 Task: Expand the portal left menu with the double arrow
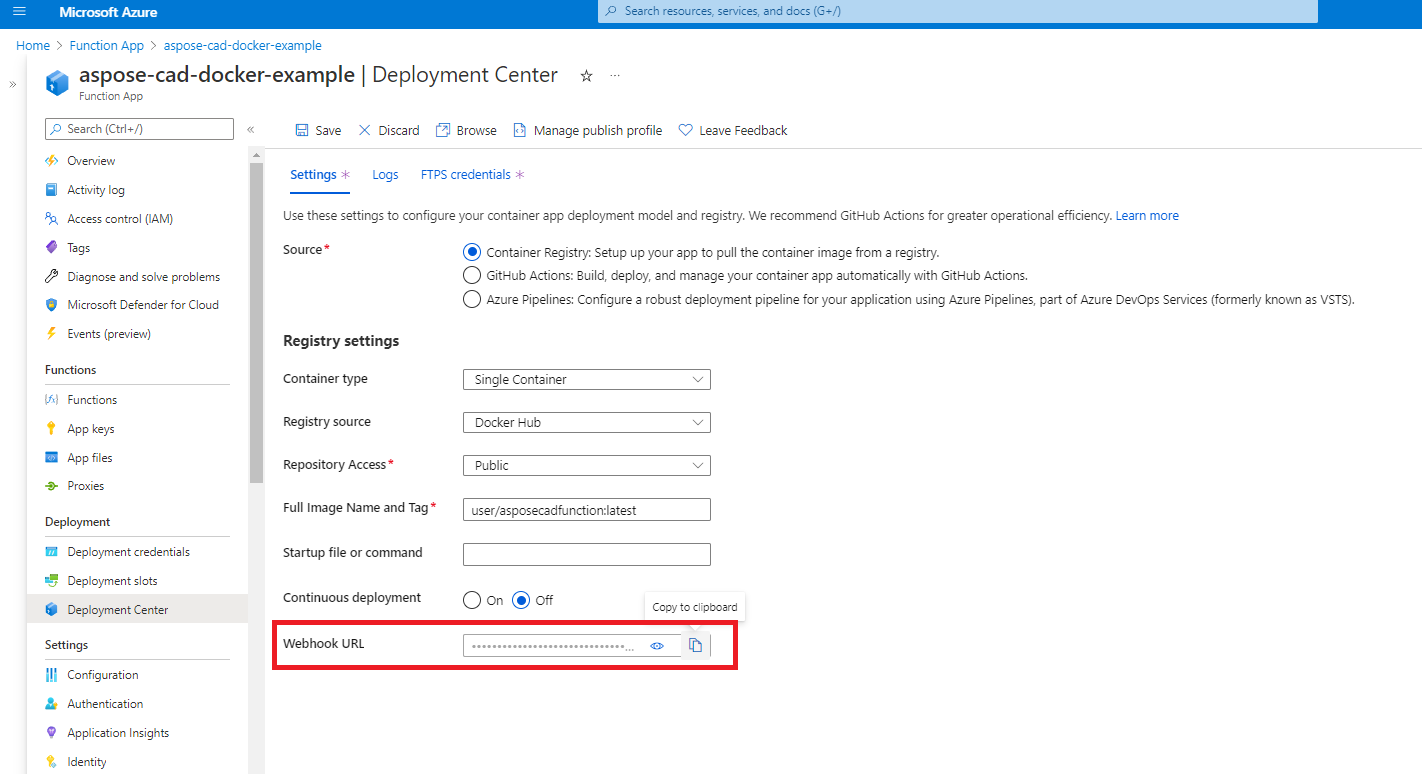[12, 84]
